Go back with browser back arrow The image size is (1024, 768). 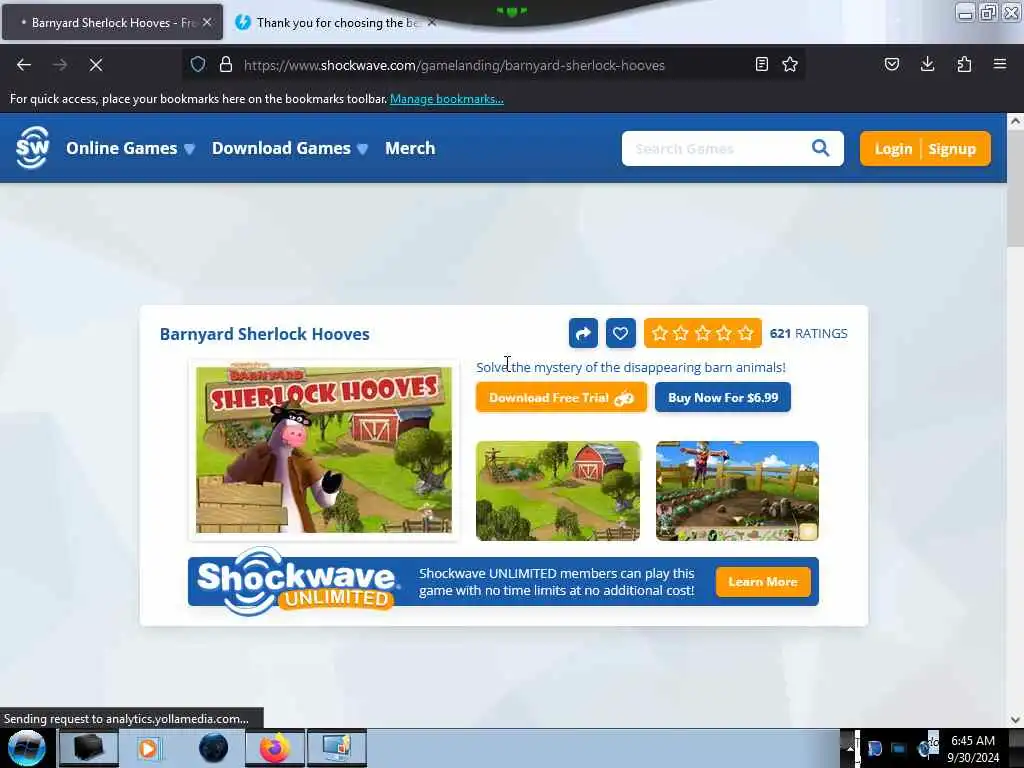tap(24, 65)
